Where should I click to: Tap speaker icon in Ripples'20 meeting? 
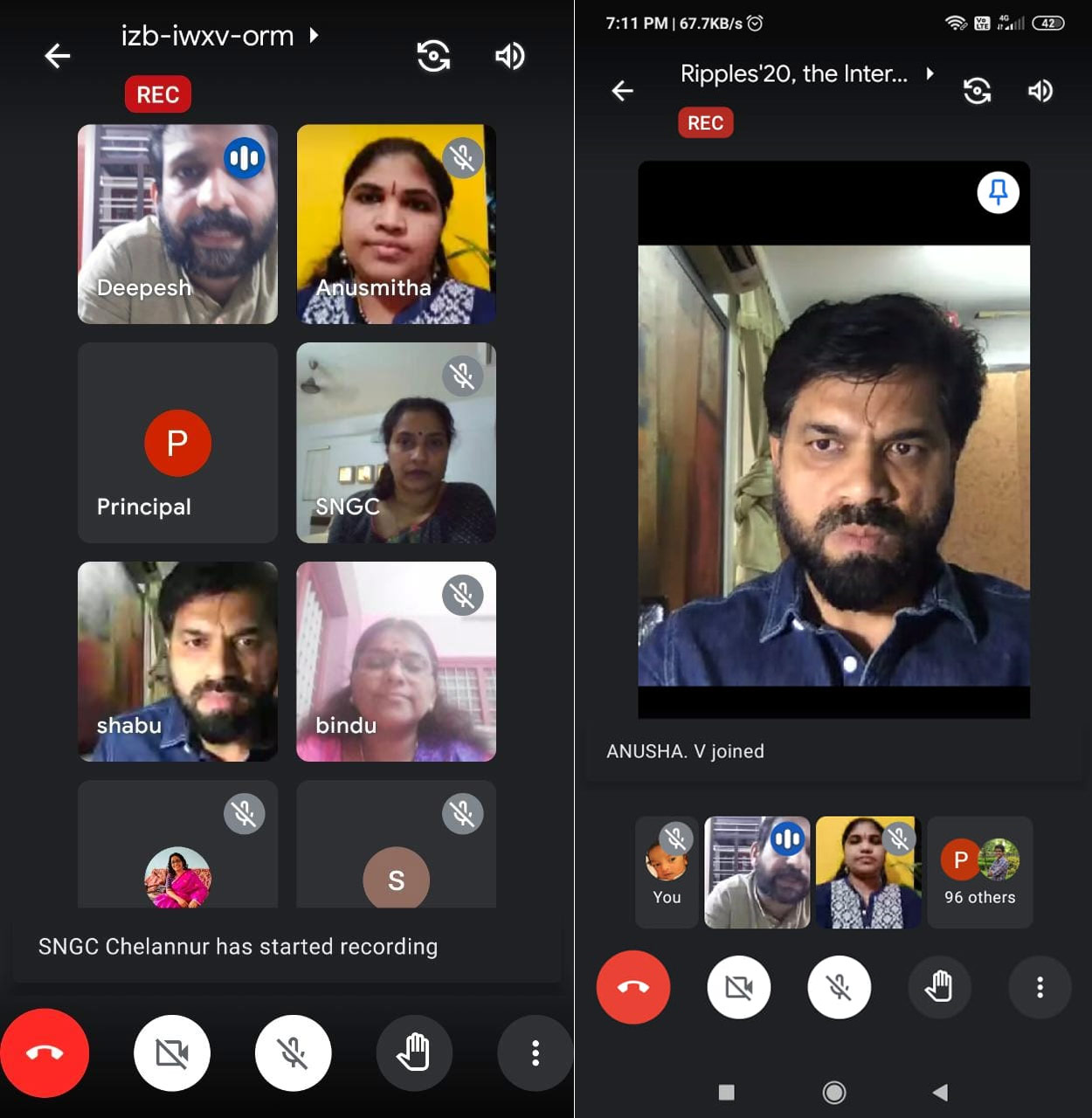point(1040,91)
